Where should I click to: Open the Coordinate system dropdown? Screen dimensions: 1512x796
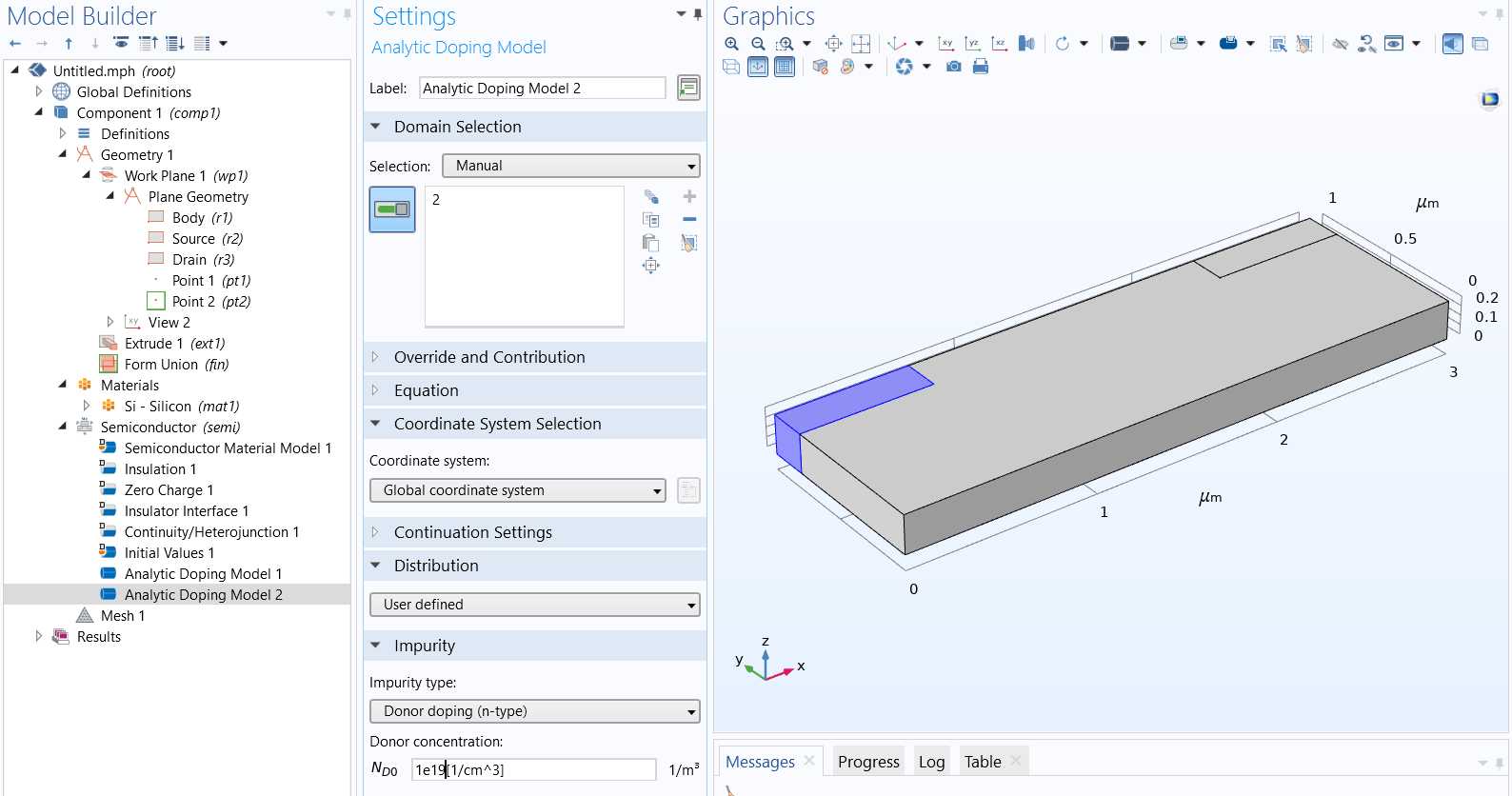[x=518, y=490]
